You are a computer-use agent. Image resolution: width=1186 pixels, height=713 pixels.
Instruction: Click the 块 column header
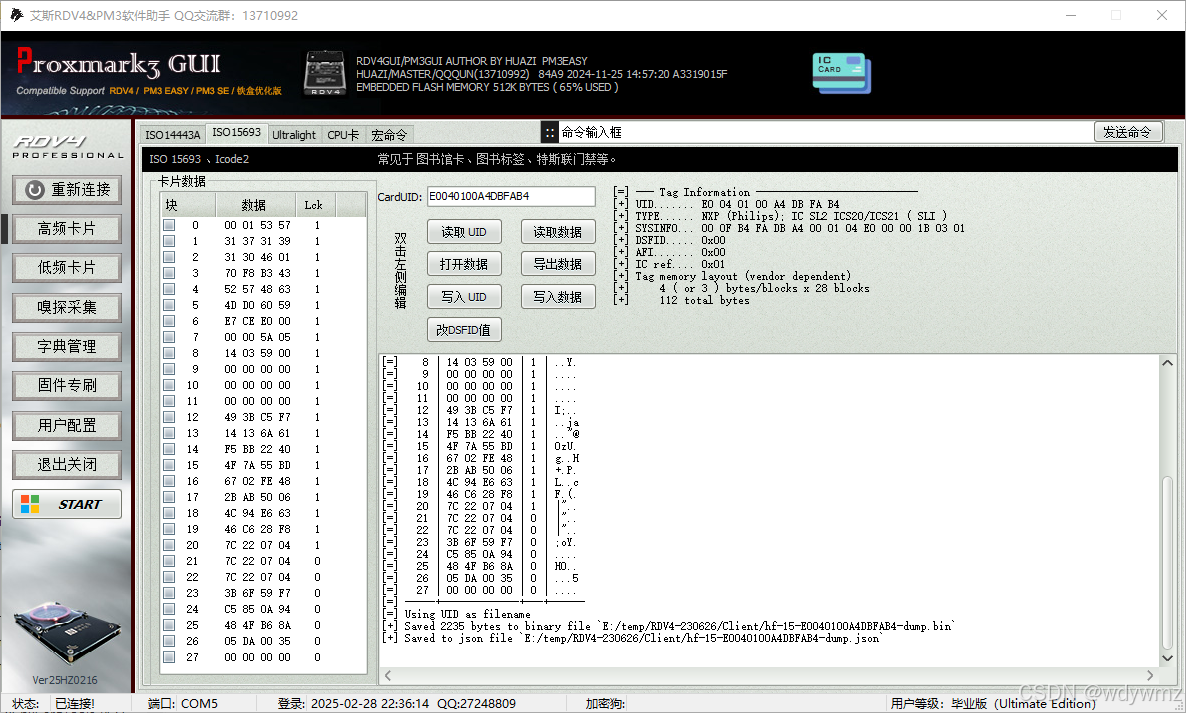(x=188, y=205)
